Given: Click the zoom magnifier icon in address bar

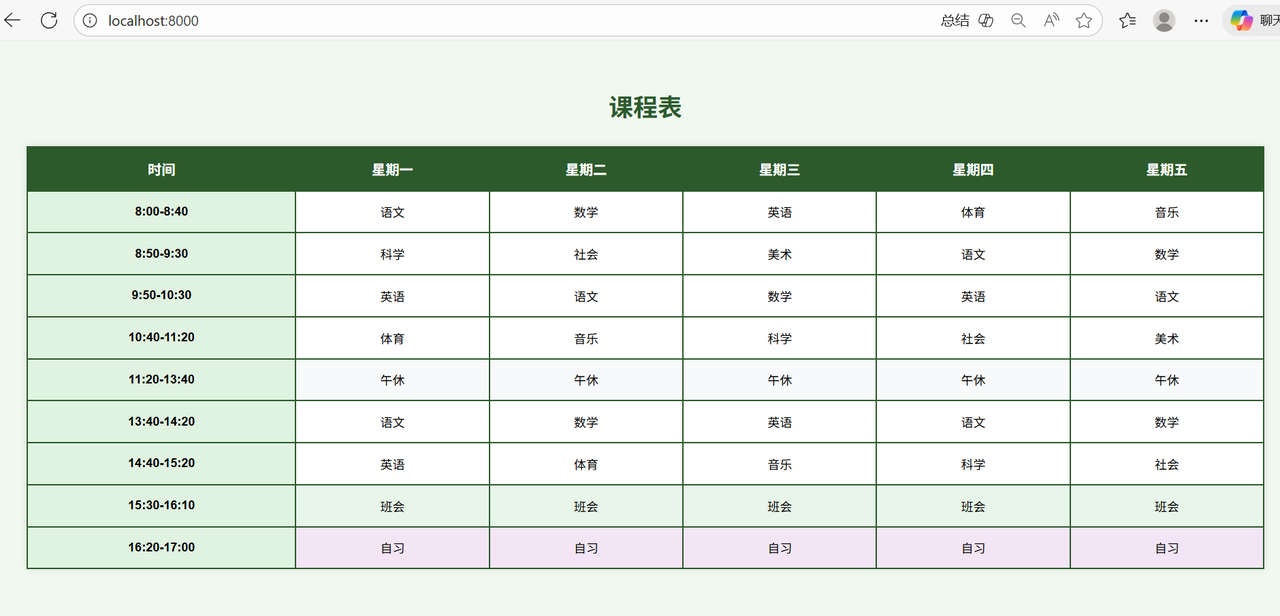Looking at the screenshot, I should click(1018, 20).
